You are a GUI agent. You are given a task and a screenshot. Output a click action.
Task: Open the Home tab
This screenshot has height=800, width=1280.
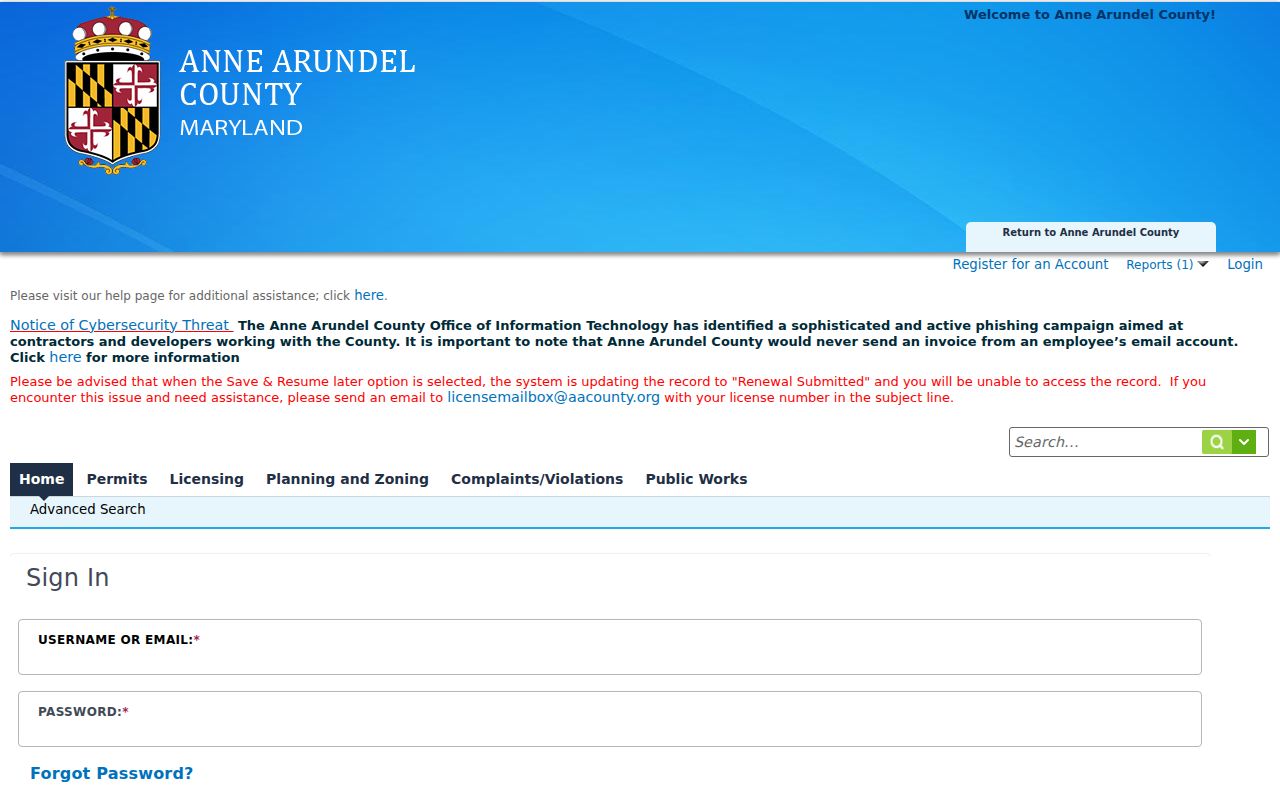click(x=42, y=479)
